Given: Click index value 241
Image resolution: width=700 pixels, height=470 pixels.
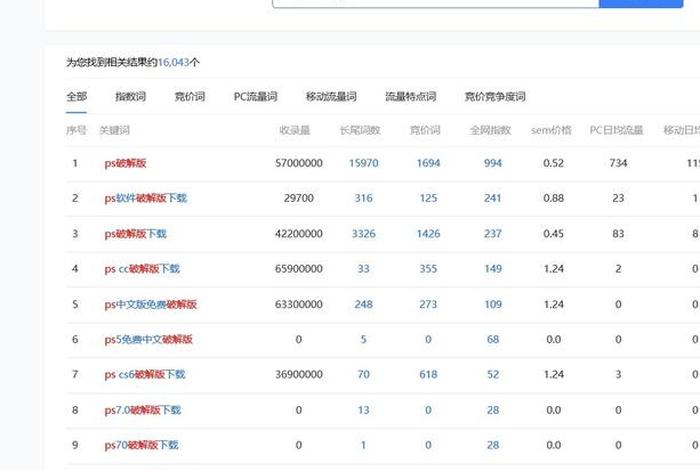Looking at the screenshot, I should pos(493,198).
